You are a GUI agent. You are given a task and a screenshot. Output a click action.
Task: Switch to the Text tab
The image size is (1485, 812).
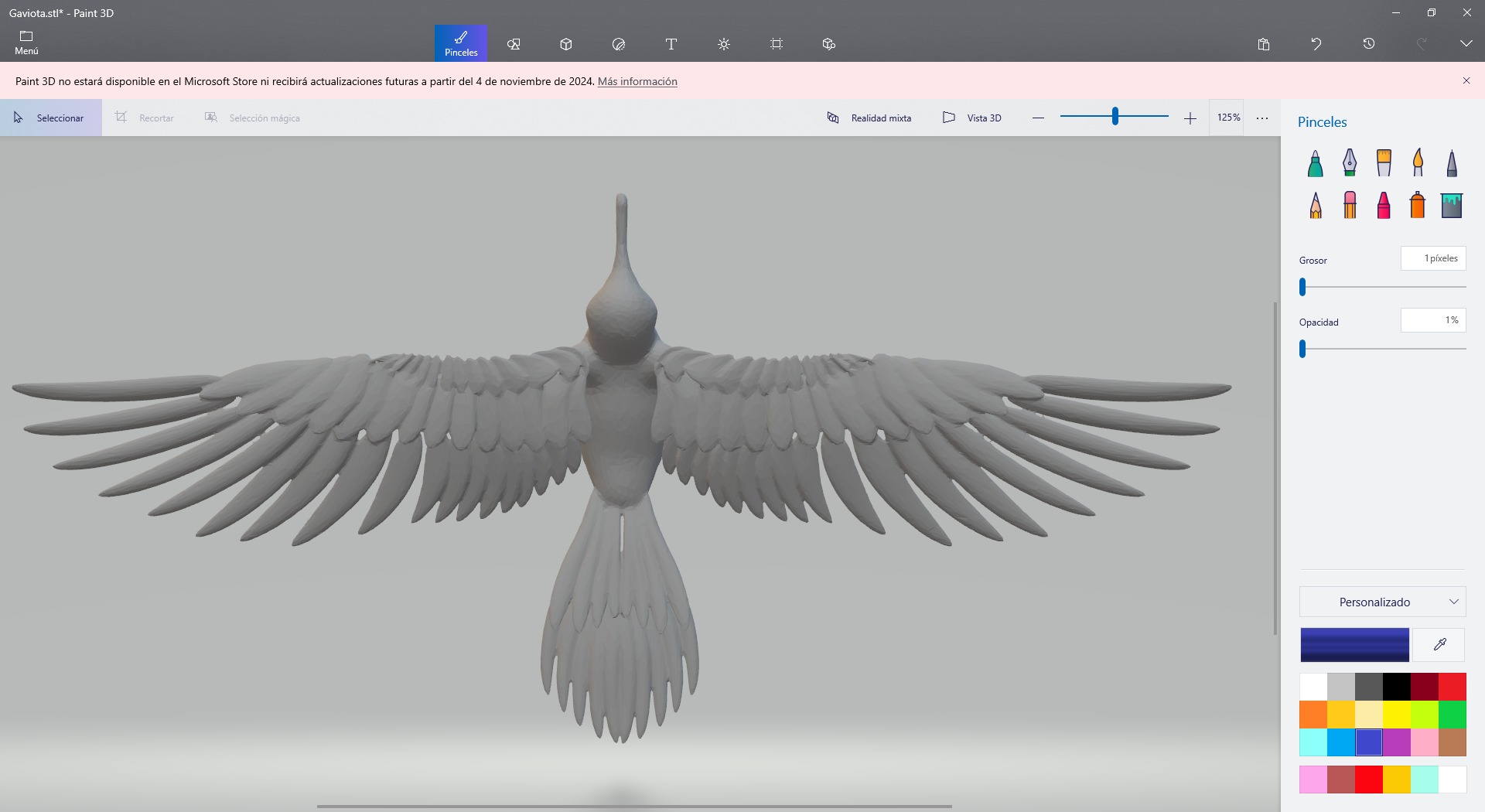(671, 43)
